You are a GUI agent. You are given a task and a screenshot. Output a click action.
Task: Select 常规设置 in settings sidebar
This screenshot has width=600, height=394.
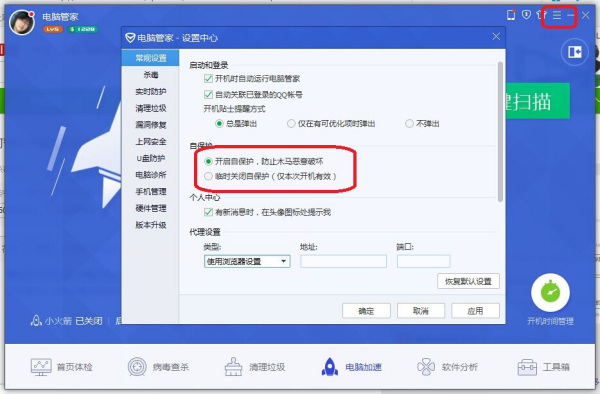point(150,58)
